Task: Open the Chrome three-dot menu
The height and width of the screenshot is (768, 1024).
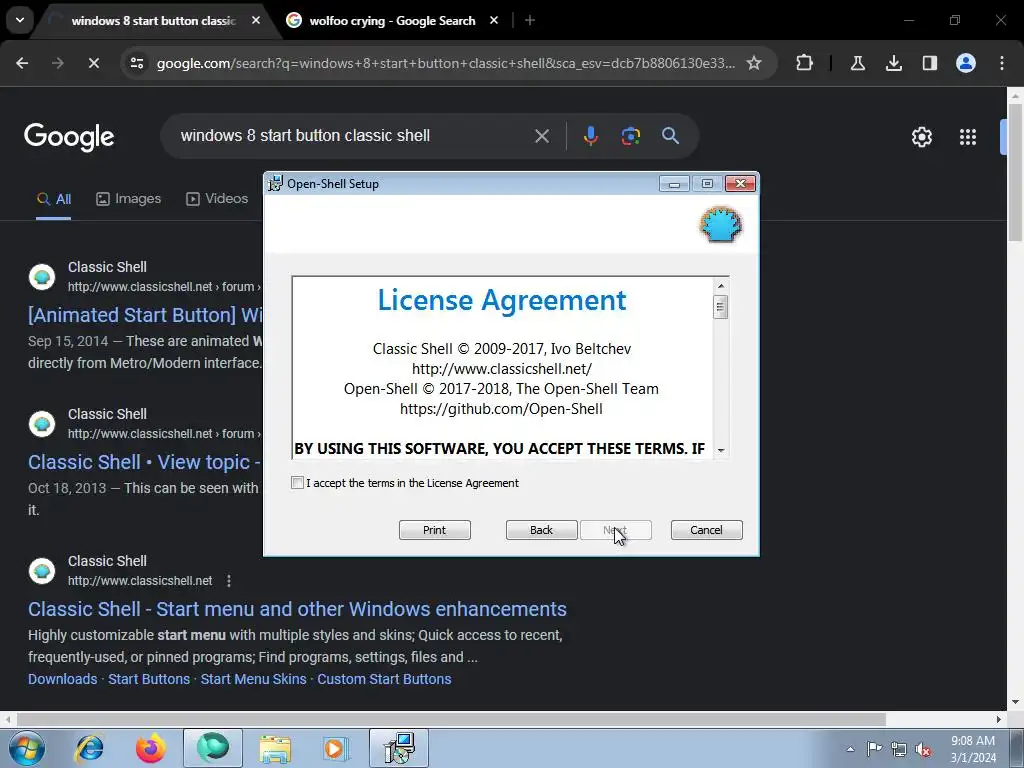Action: (1001, 63)
